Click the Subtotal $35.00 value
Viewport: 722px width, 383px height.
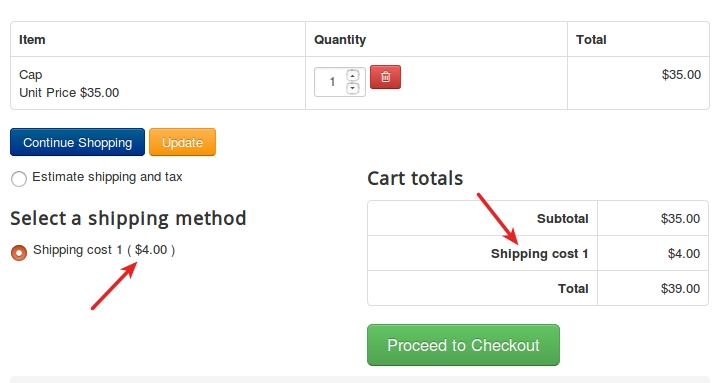pyautogui.click(x=680, y=218)
